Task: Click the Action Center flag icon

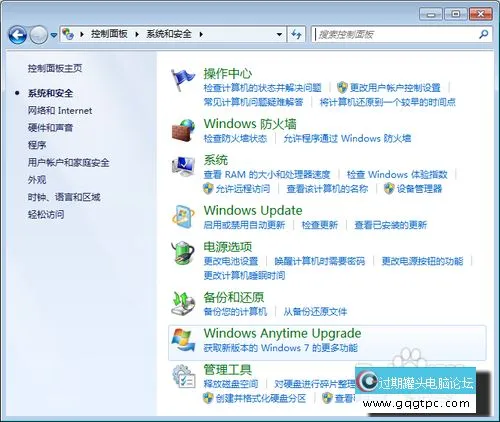Action: 182,80
